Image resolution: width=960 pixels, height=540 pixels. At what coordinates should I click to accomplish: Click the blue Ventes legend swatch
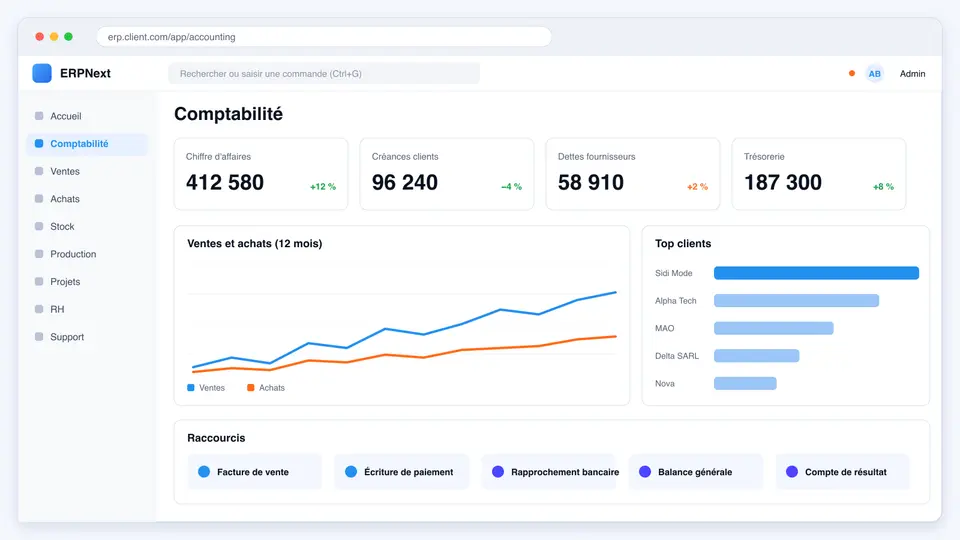coord(190,388)
